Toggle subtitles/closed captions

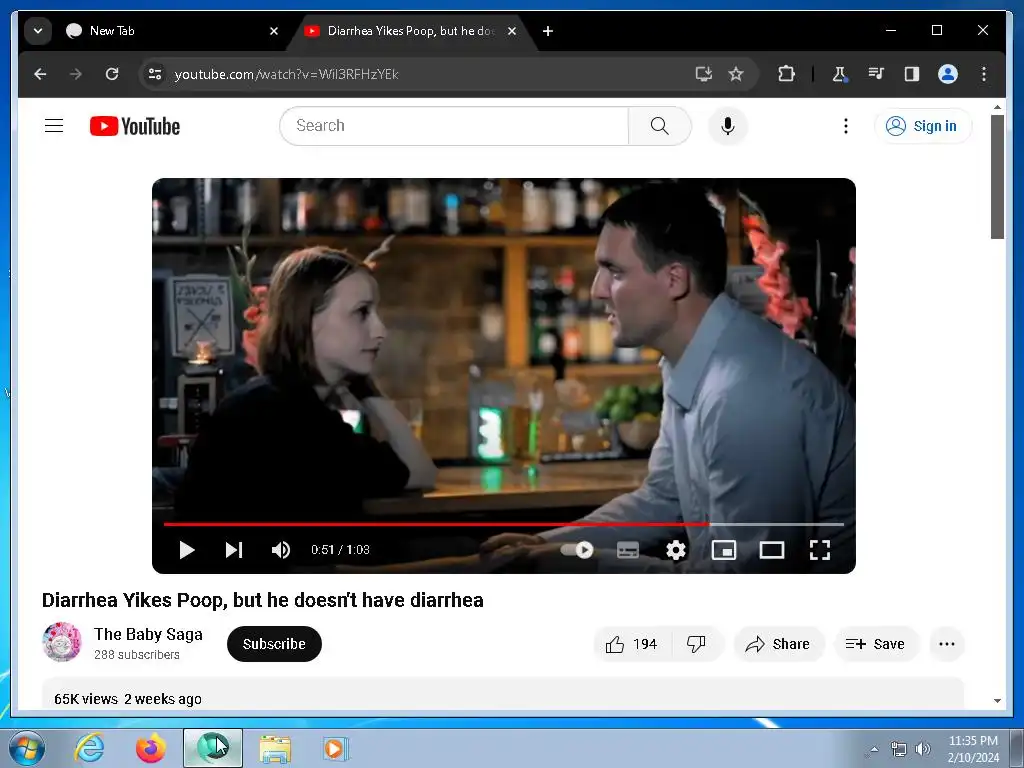[628, 550]
